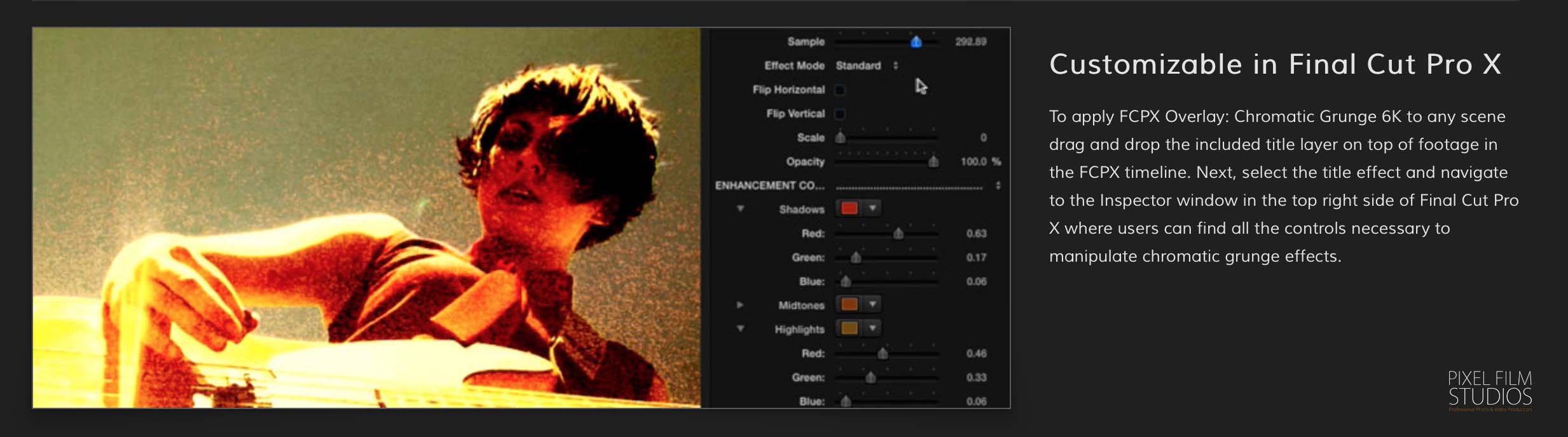Click the Midtones label

[x=801, y=306]
